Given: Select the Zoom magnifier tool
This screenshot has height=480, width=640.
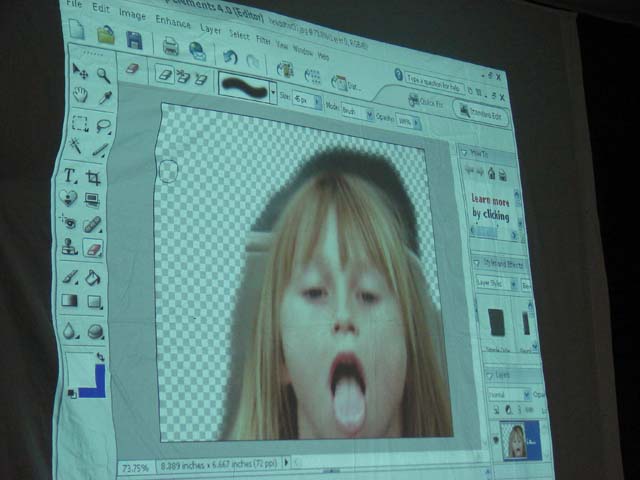Looking at the screenshot, I should [104, 75].
